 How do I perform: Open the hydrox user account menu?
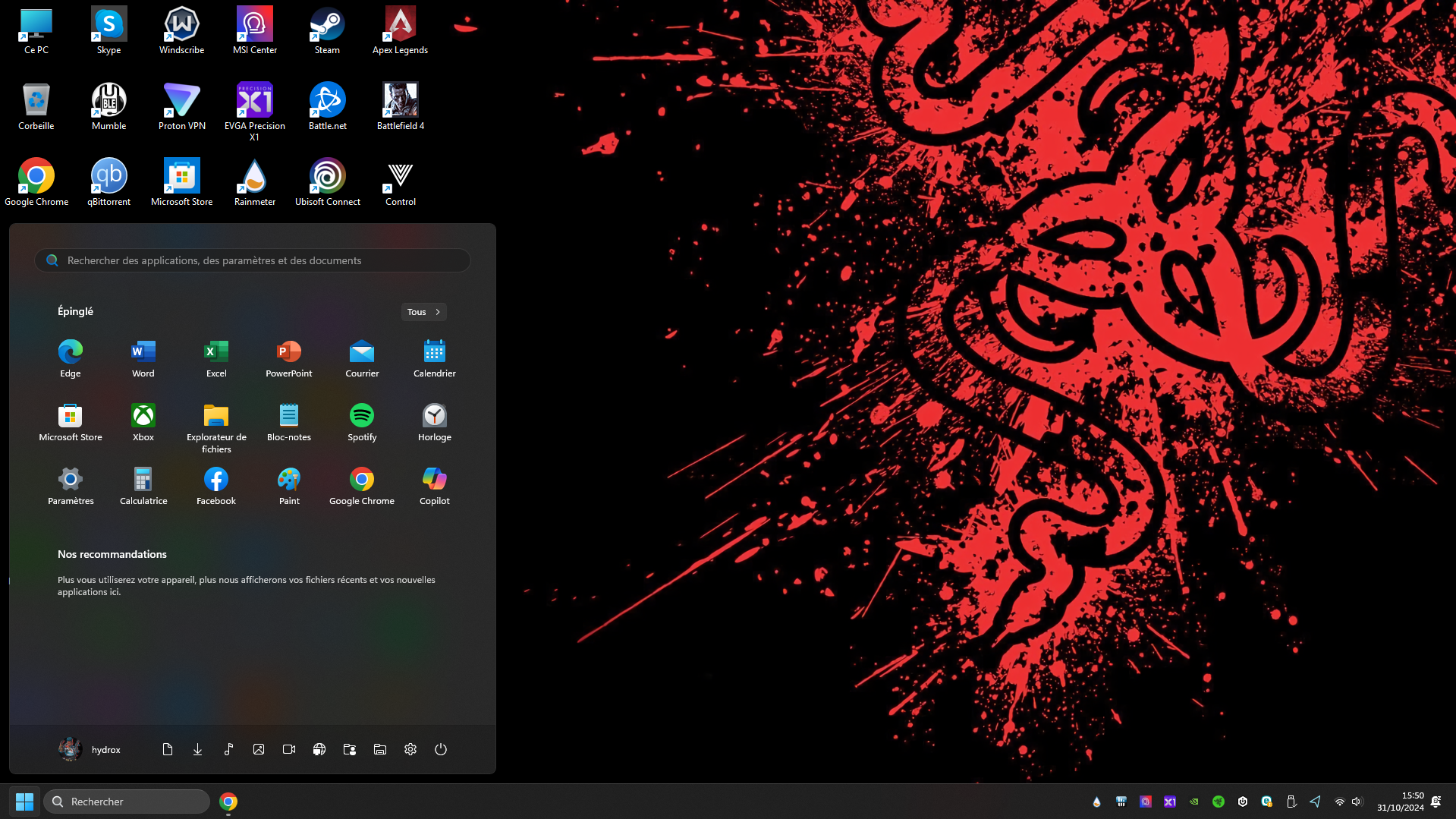(90, 749)
